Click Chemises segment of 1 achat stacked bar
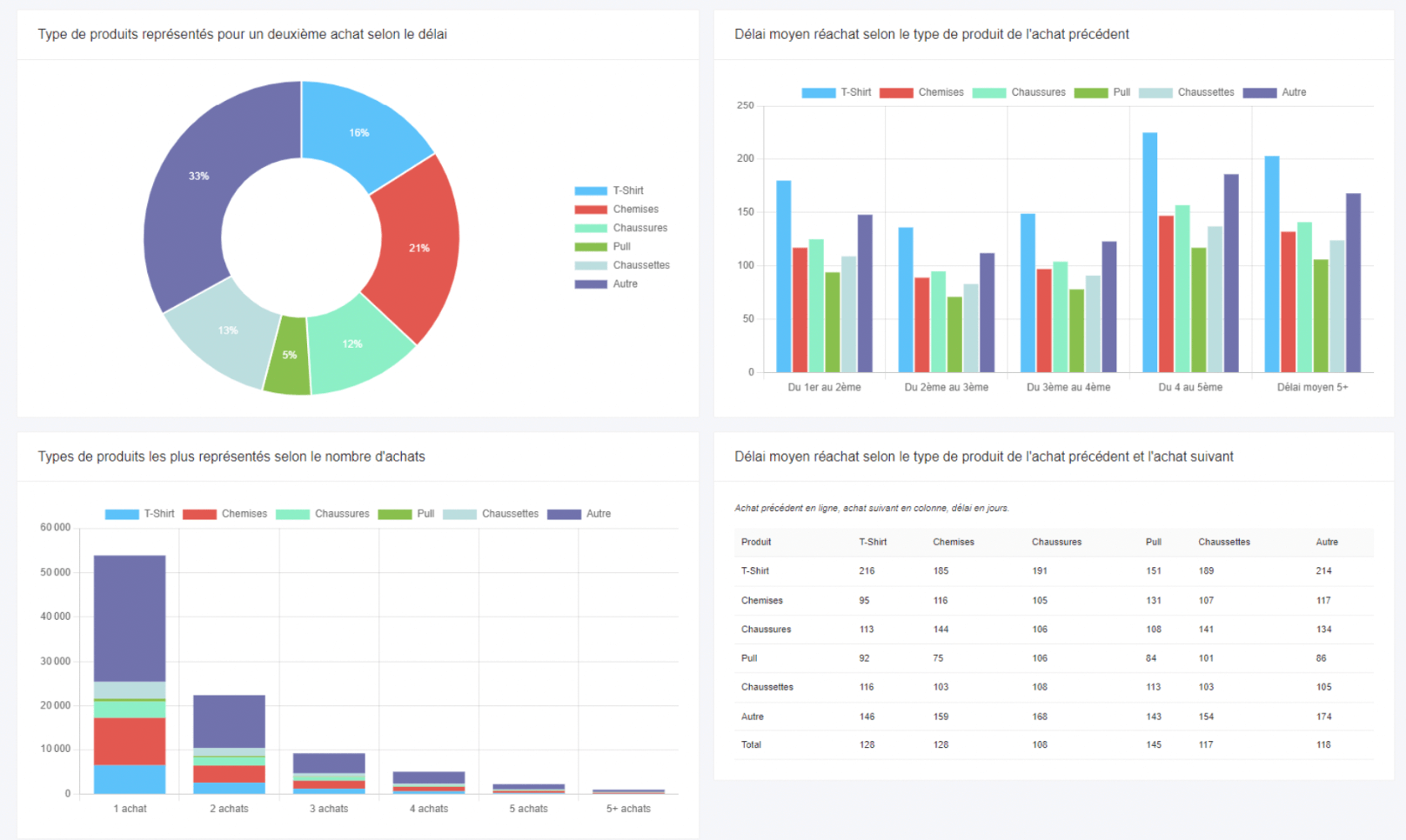 tap(130, 742)
